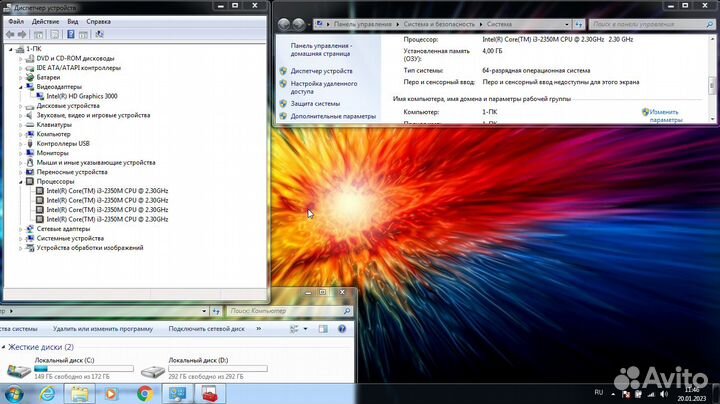Screen dimensions: 720x404
Task: Click the Battery category icon in device tree
Action: [30, 77]
